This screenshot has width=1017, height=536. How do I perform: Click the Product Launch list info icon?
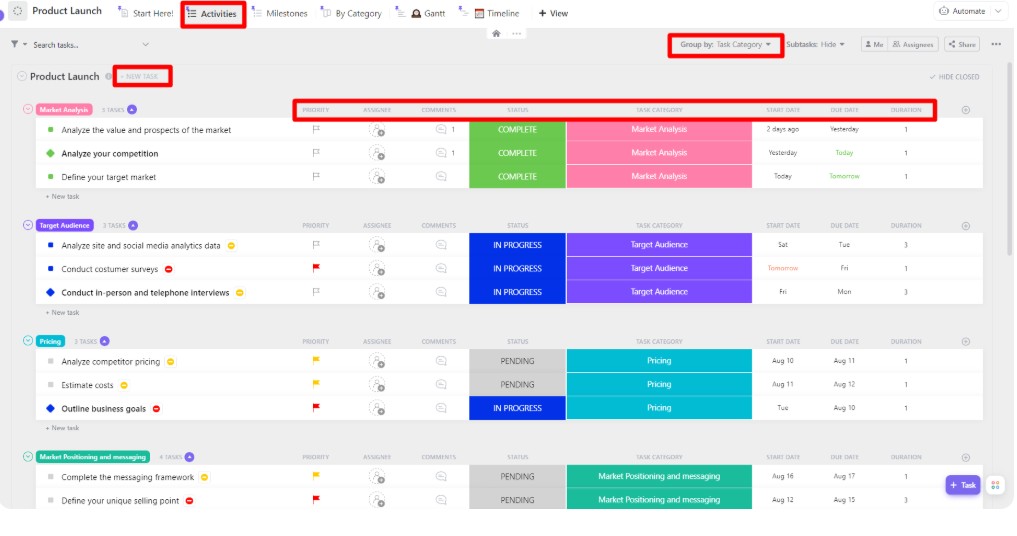coord(108,77)
